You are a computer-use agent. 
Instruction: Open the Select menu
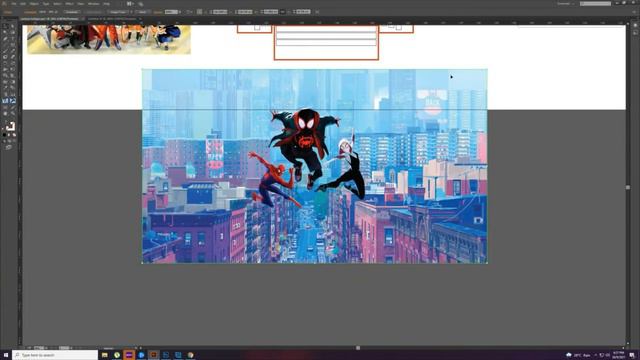[57, 4]
